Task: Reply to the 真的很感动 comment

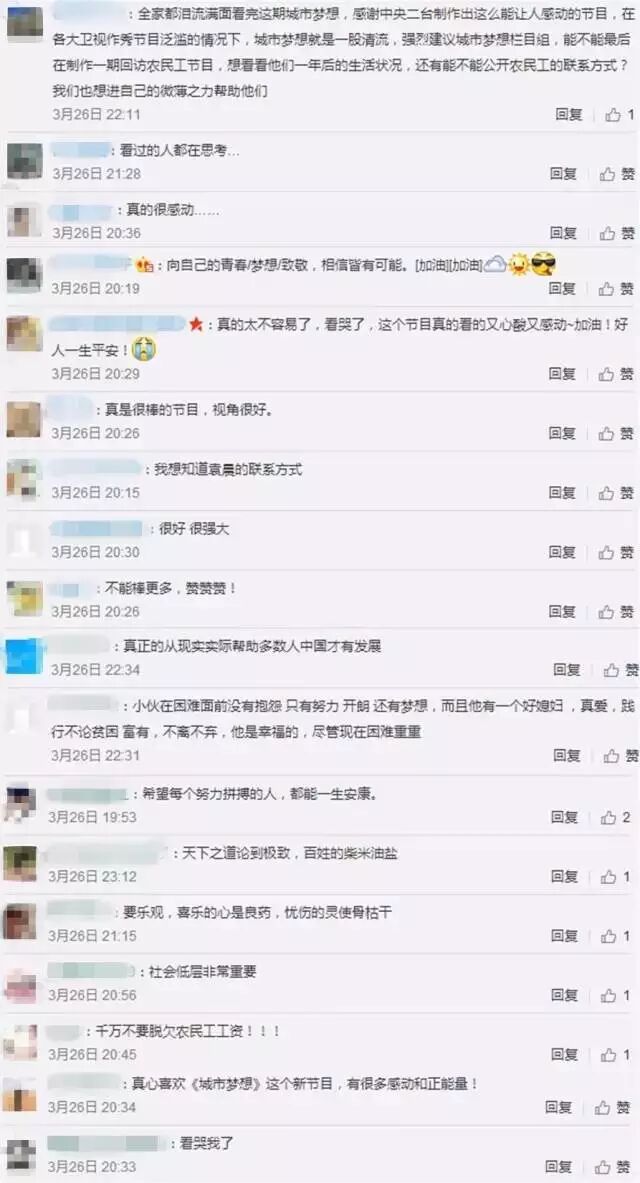Action: pos(563,233)
